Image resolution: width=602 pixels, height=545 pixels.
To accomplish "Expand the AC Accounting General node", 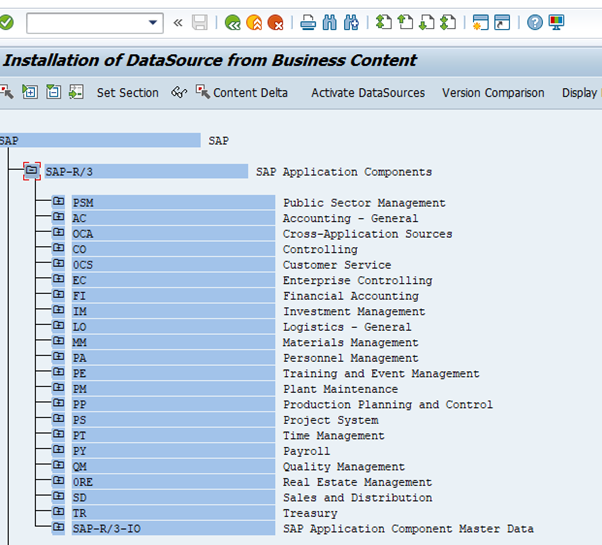I will [58, 217].
